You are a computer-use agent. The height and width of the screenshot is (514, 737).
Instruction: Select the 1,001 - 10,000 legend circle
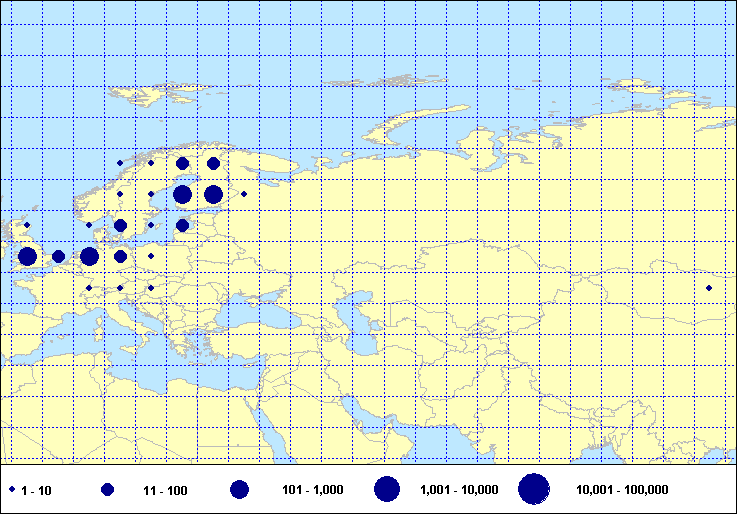(x=387, y=489)
